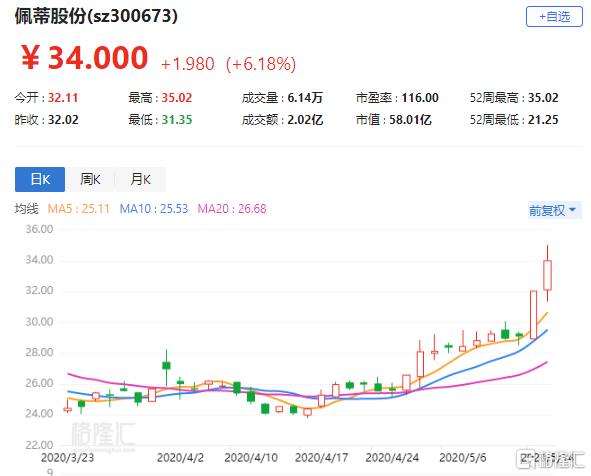Click the 22.00 price axis label
This screenshot has height=476, width=591.
coord(39,445)
